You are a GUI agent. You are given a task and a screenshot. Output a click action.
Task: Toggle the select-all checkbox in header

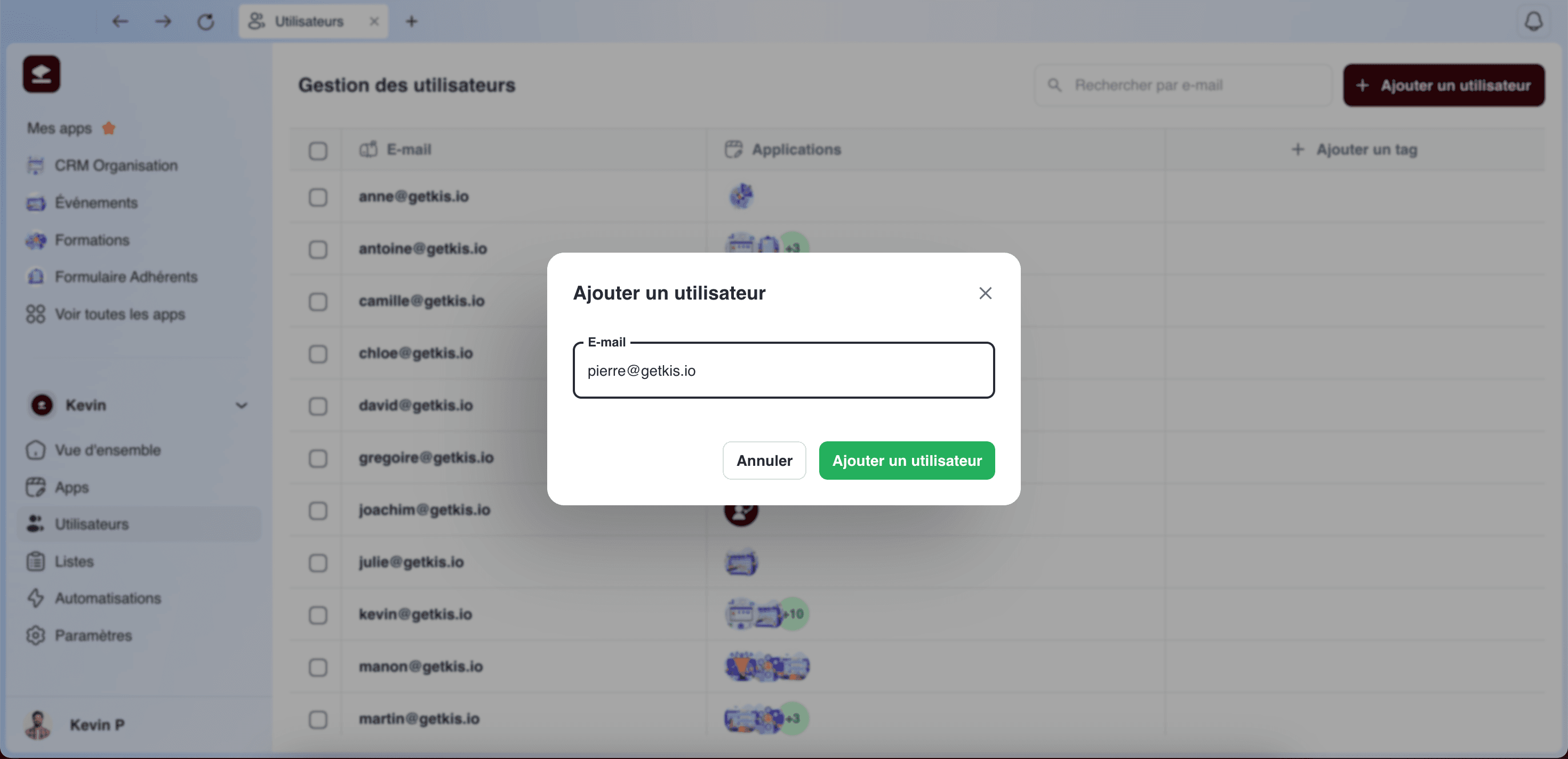tap(318, 150)
